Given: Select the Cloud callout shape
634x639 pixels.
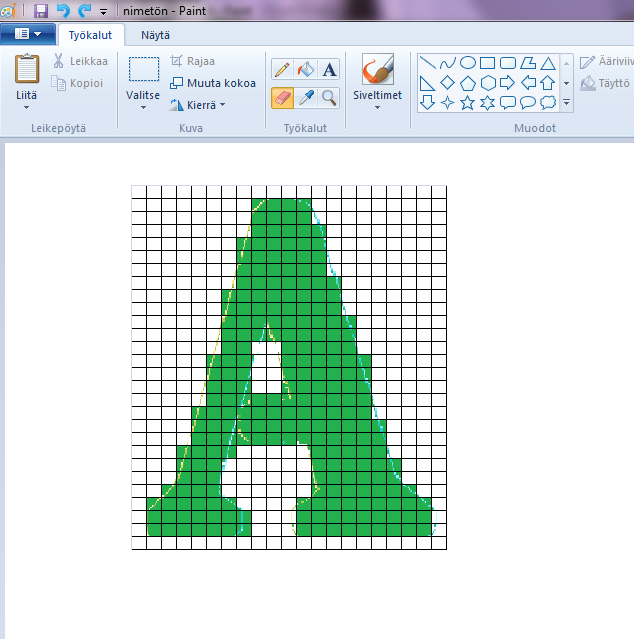Looking at the screenshot, I should pos(548,102).
